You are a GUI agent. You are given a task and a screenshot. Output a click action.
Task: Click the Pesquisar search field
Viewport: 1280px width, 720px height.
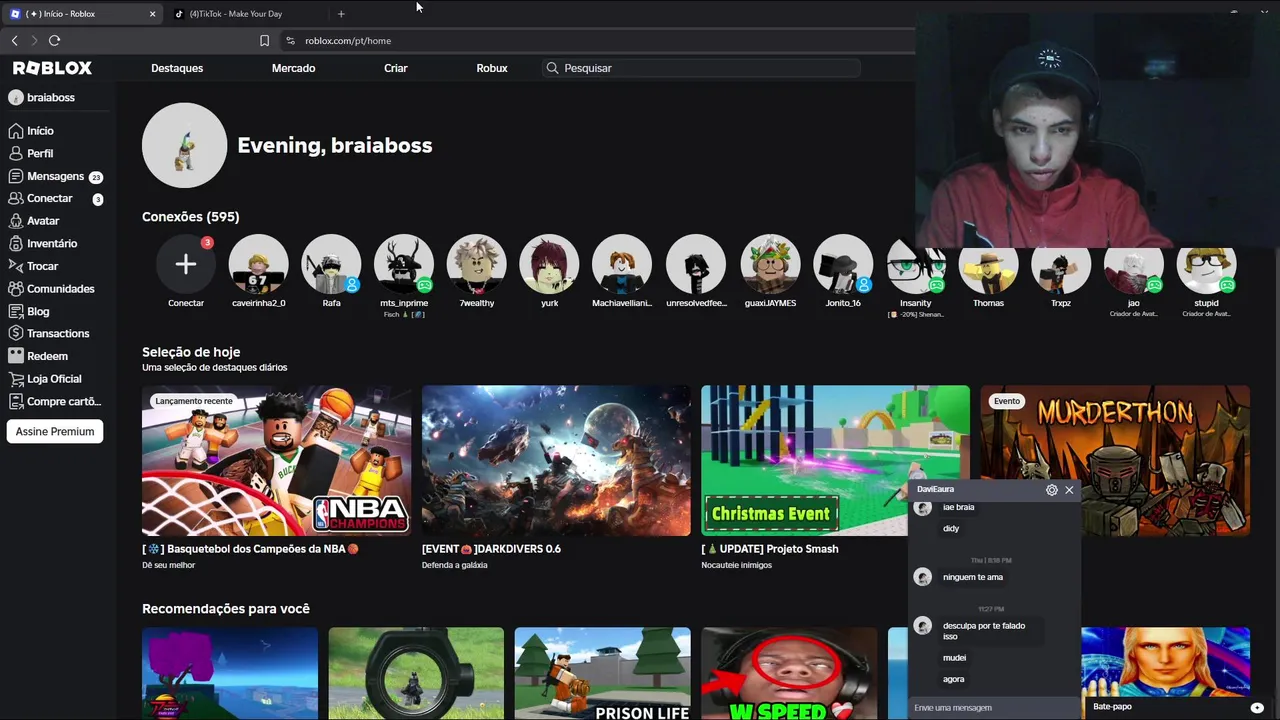point(700,68)
